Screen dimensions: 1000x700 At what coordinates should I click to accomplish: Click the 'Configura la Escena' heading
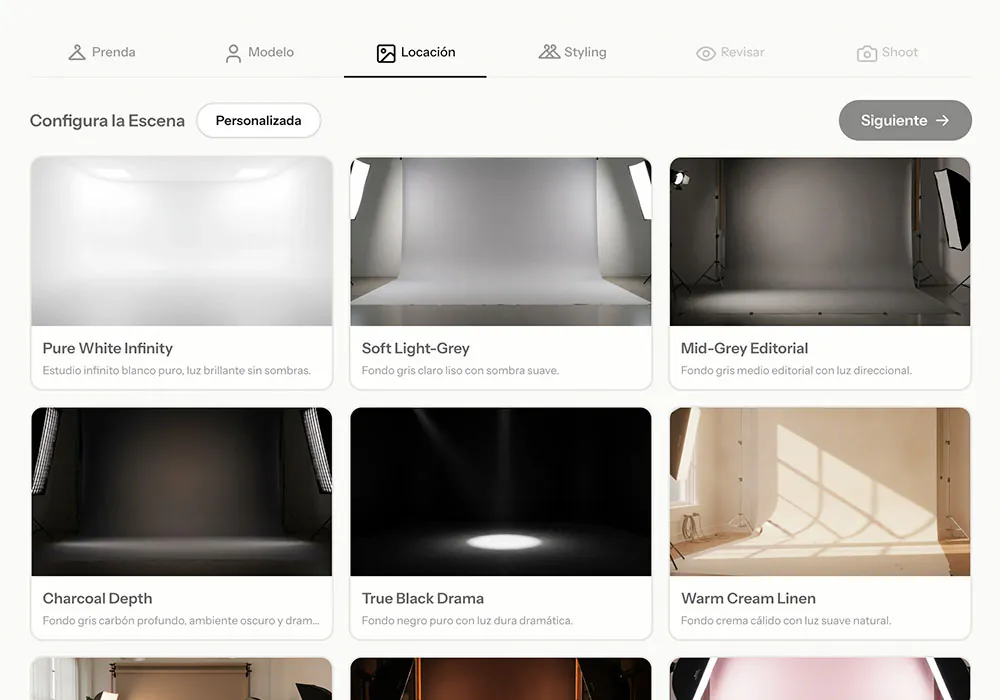(107, 120)
